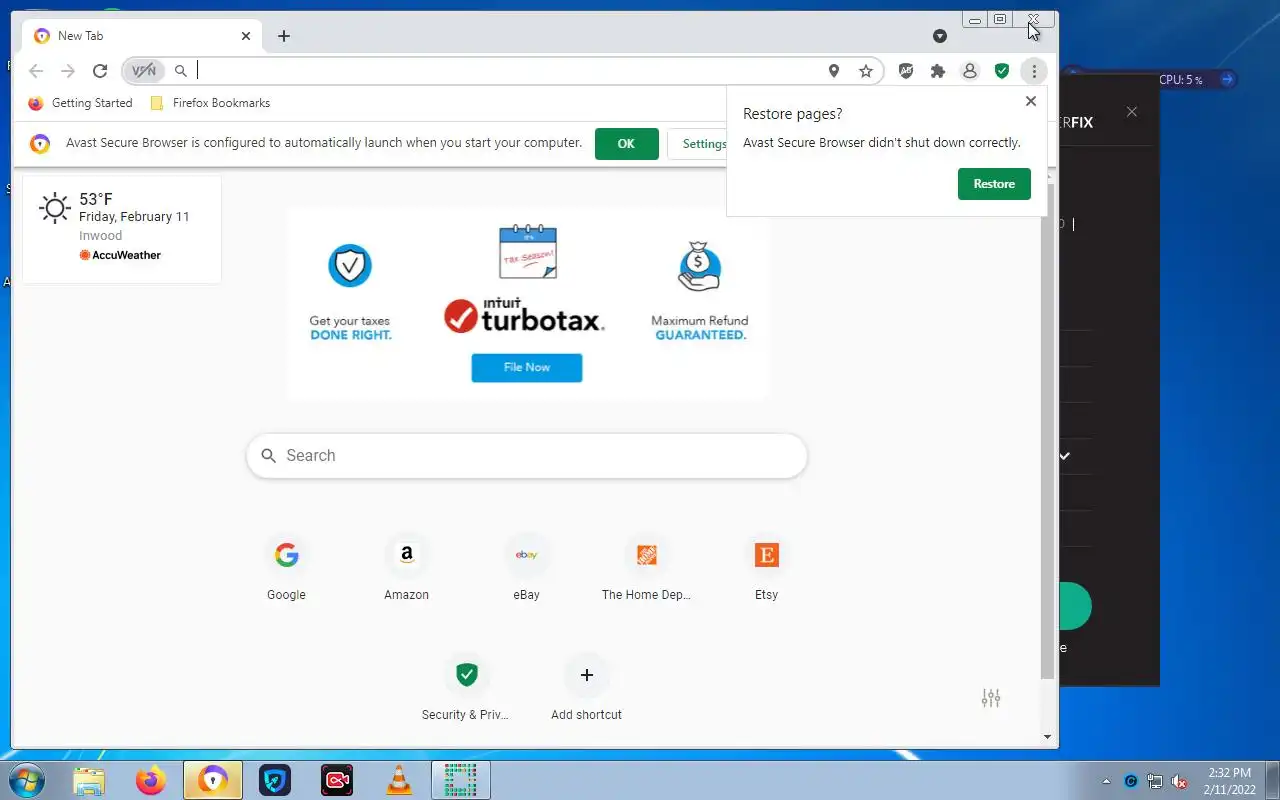Open the Windows Start button
The image size is (1280, 800).
pos(28,780)
